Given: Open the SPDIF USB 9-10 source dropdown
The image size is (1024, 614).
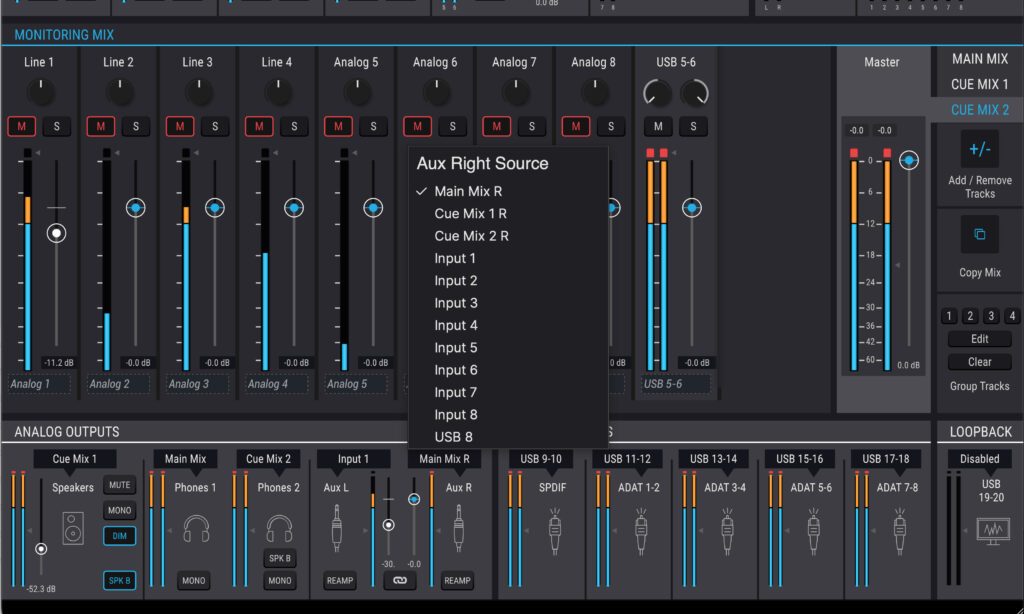Looking at the screenshot, I should pyautogui.click(x=541, y=459).
